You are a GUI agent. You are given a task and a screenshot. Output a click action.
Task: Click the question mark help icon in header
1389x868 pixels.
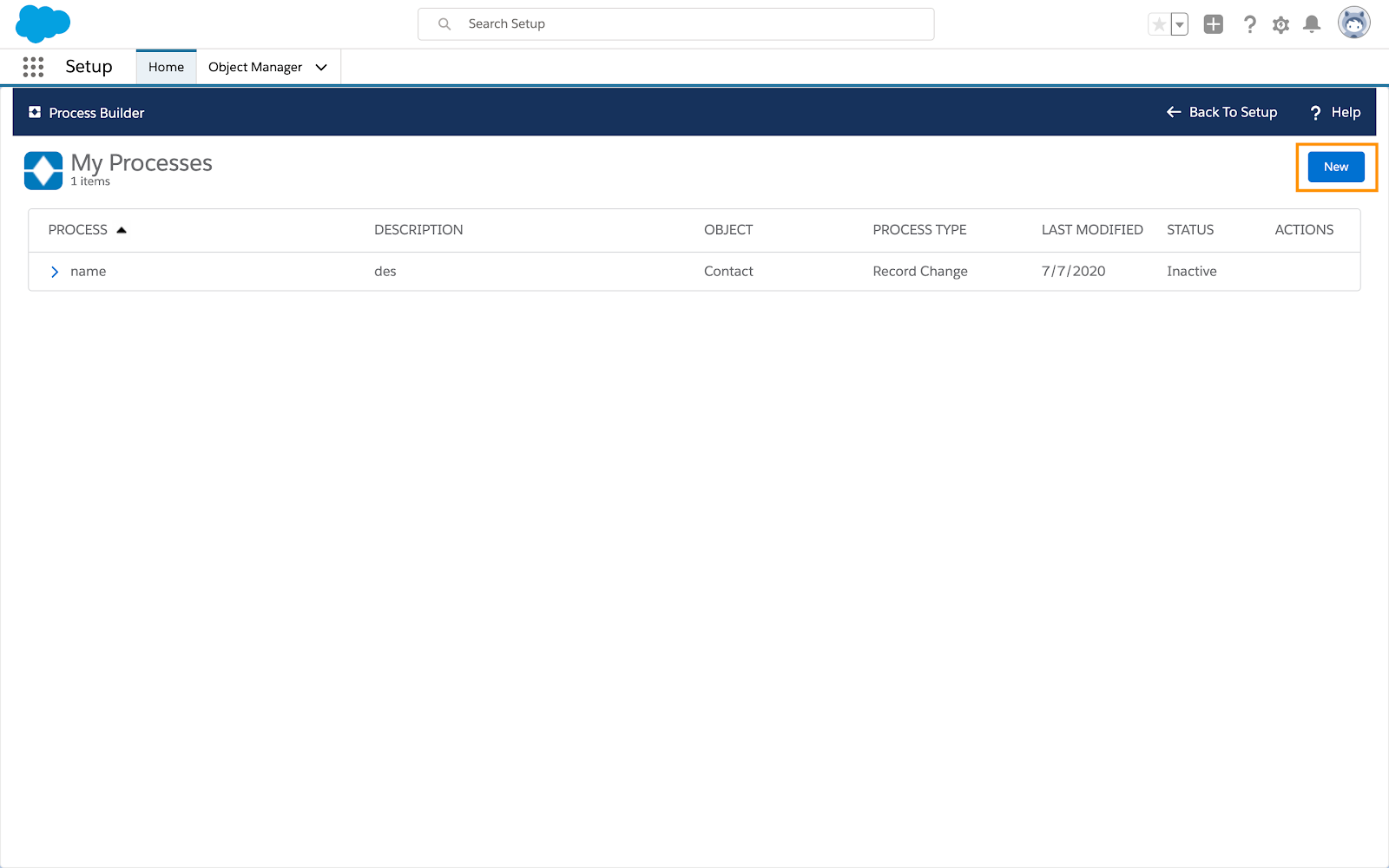pos(1249,24)
